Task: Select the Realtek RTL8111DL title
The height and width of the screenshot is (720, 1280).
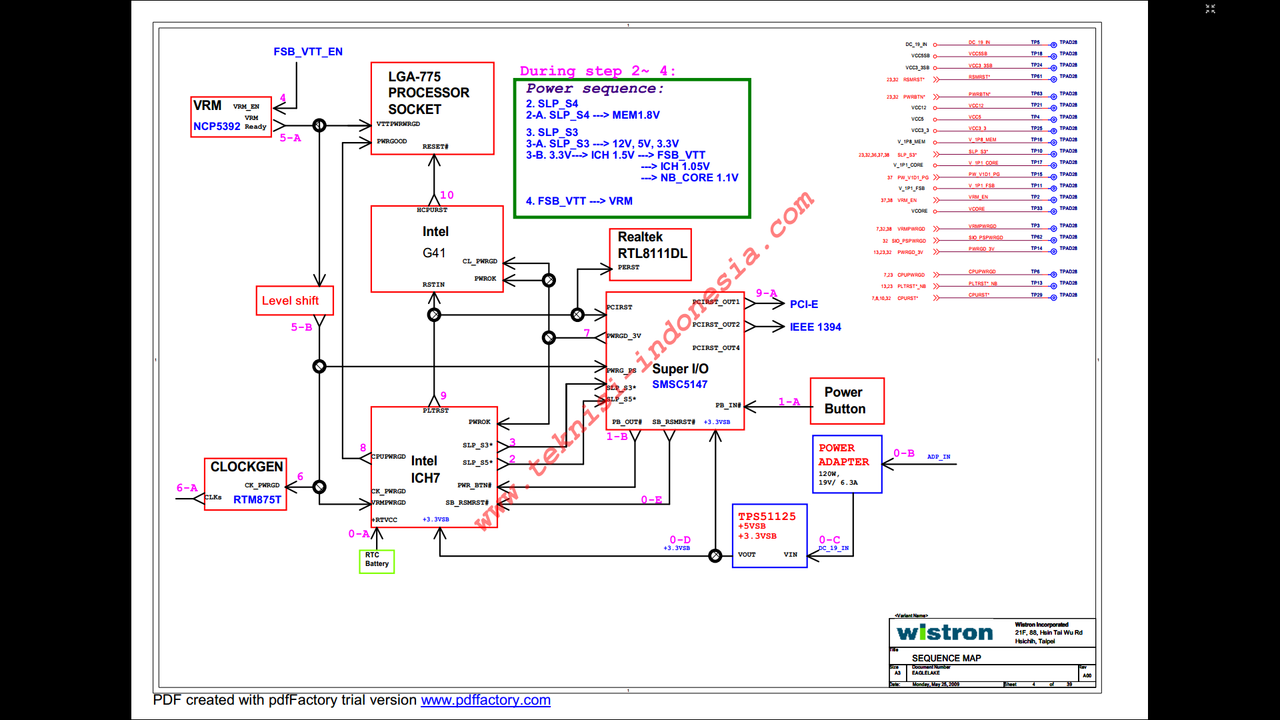Action: [x=652, y=245]
